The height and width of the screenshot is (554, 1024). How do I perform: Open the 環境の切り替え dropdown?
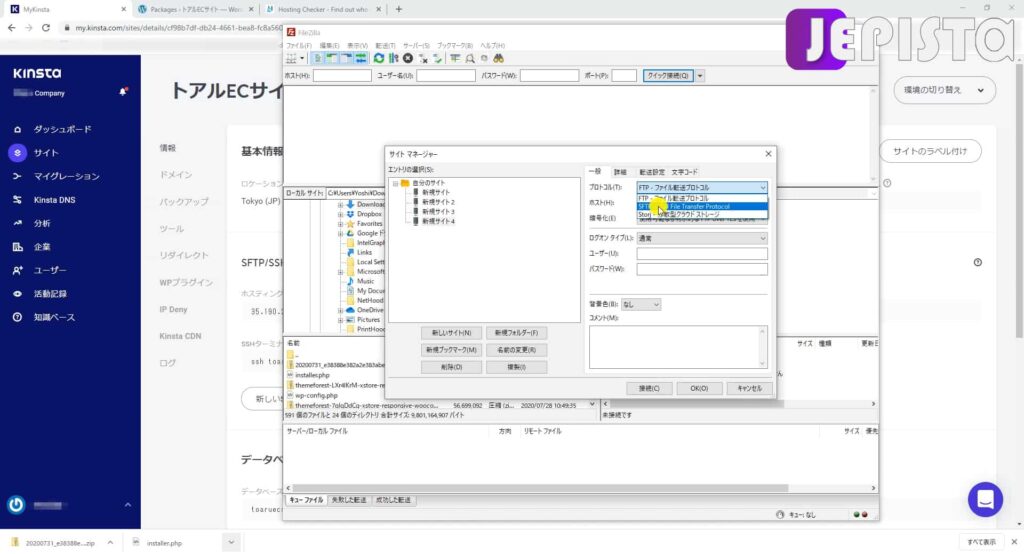click(x=944, y=90)
